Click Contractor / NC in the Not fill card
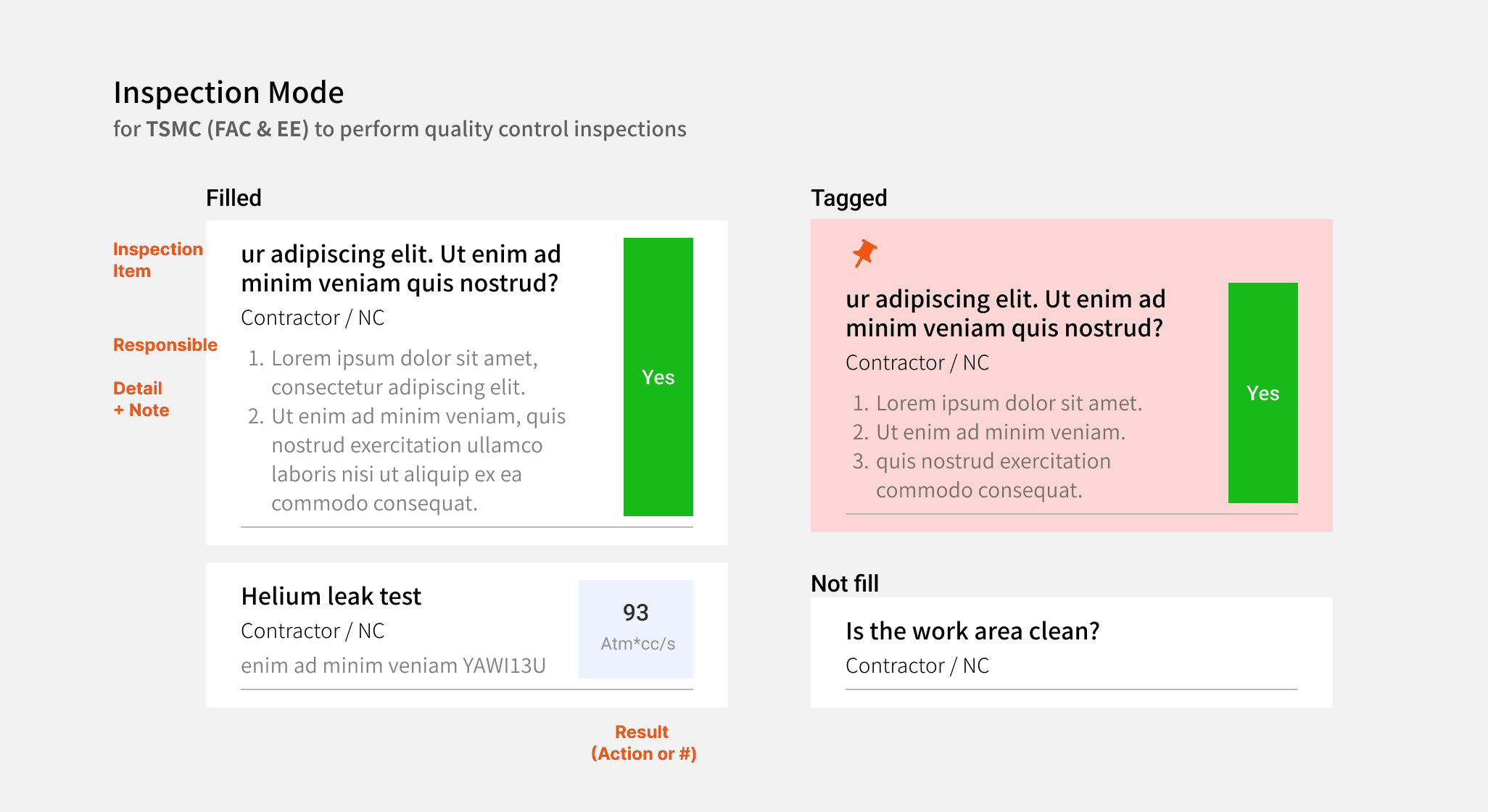 [917, 666]
